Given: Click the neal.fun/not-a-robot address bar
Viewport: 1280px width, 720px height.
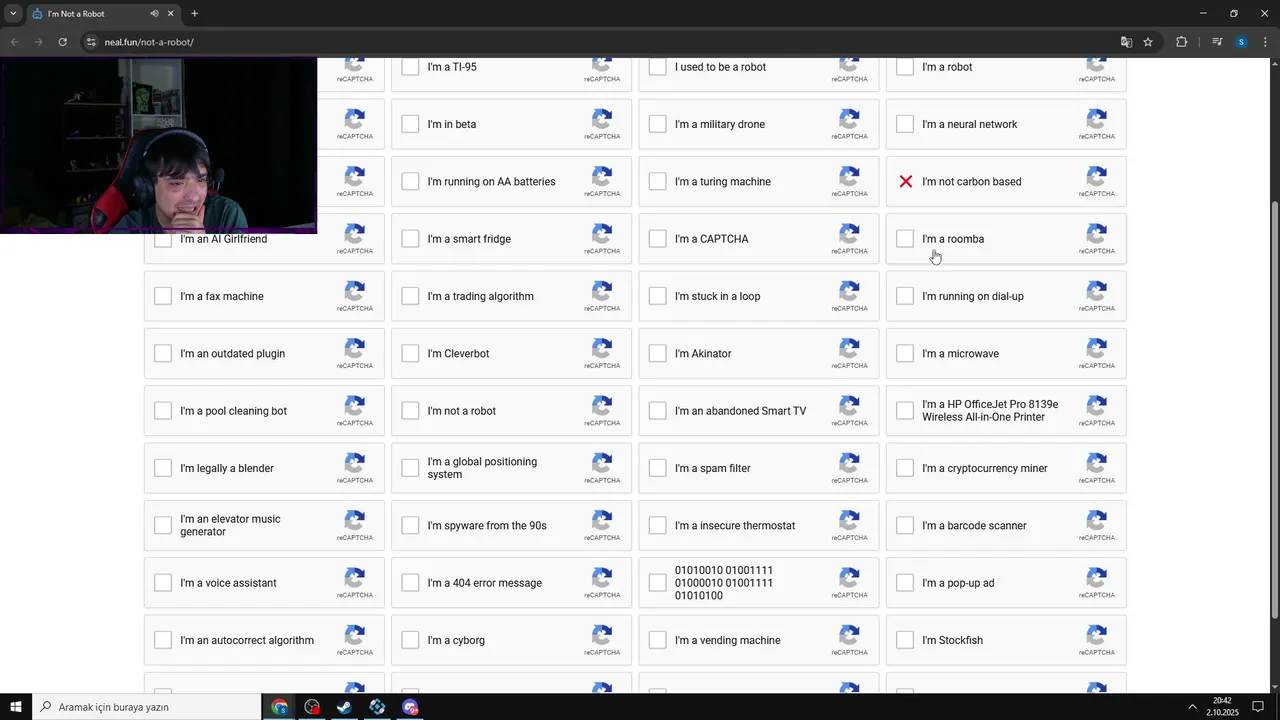Looking at the screenshot, I should pos(600,42).
